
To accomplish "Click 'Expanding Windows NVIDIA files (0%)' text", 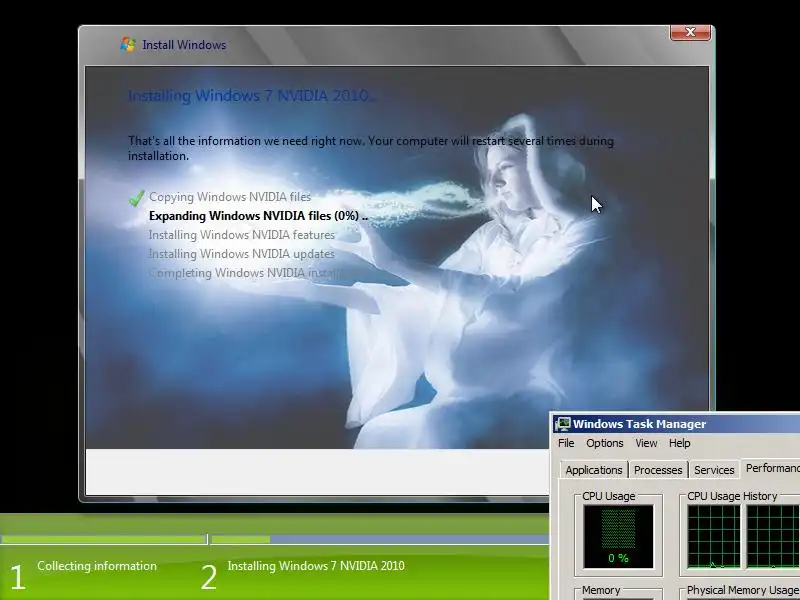I will click(x=258, y=216).
